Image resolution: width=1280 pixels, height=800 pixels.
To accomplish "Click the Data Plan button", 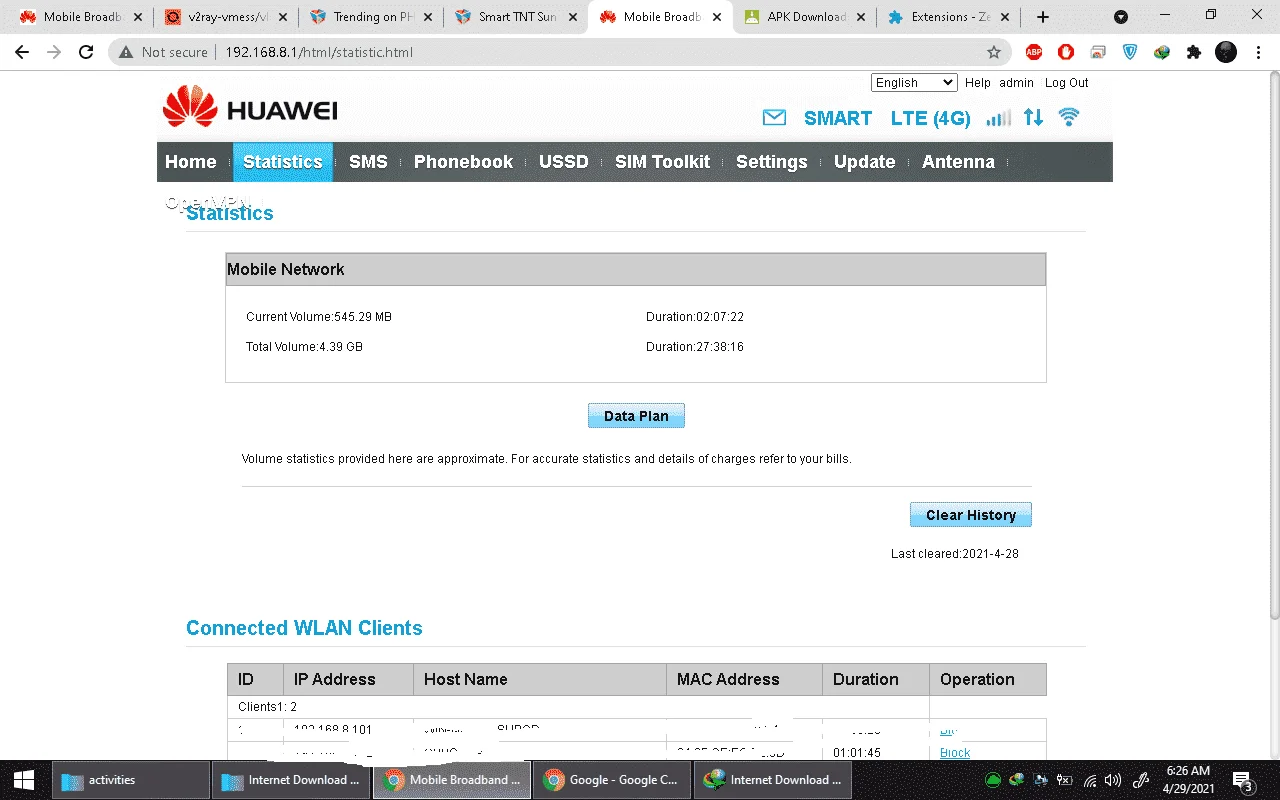I will [x=636, y=416].
